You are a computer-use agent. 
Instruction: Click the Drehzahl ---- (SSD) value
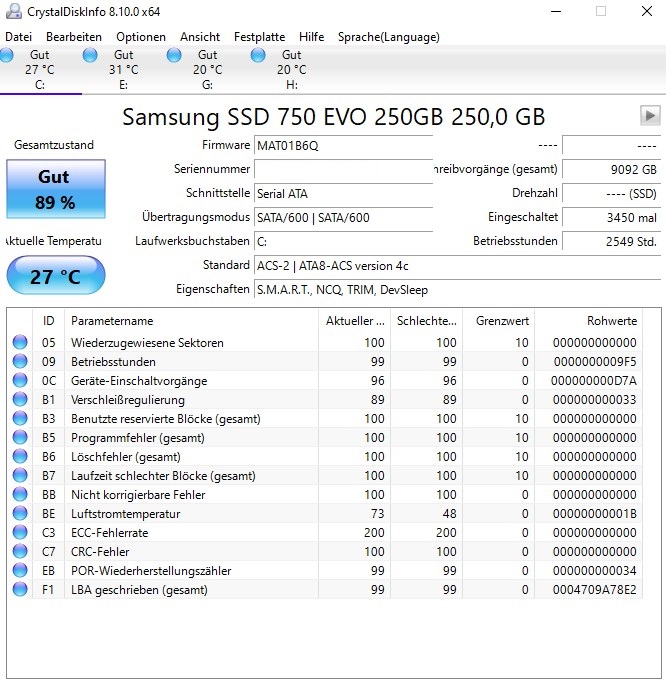612,193
